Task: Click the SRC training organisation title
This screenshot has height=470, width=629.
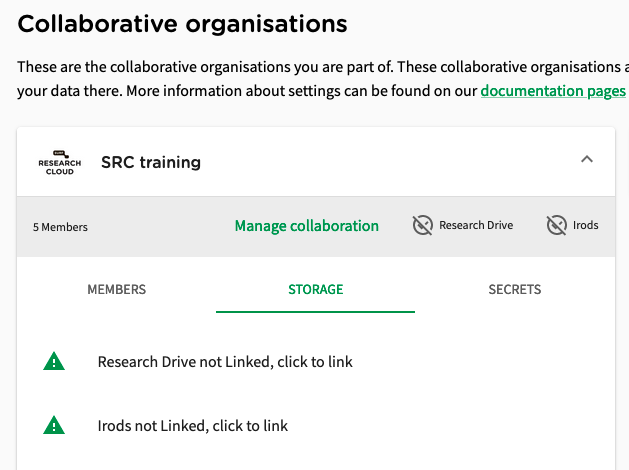Action: pos(151,162)
